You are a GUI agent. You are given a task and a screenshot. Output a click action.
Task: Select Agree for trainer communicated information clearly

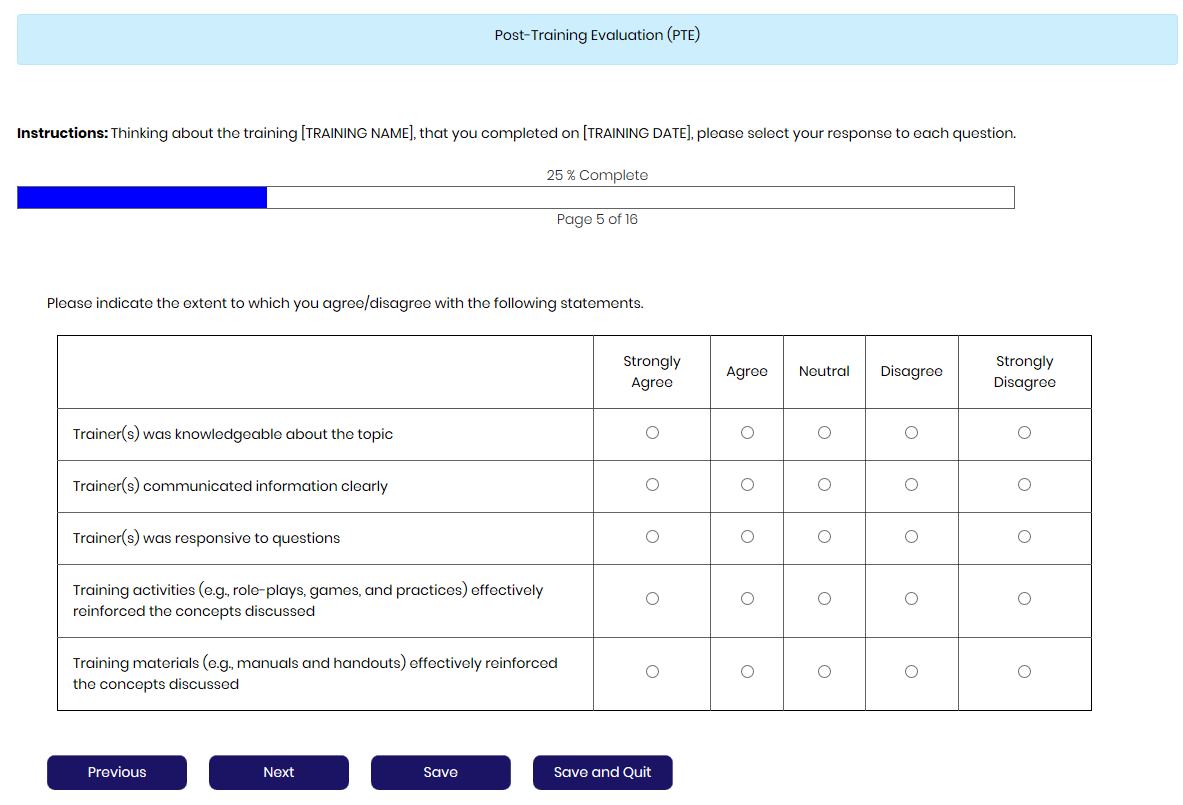747,485
